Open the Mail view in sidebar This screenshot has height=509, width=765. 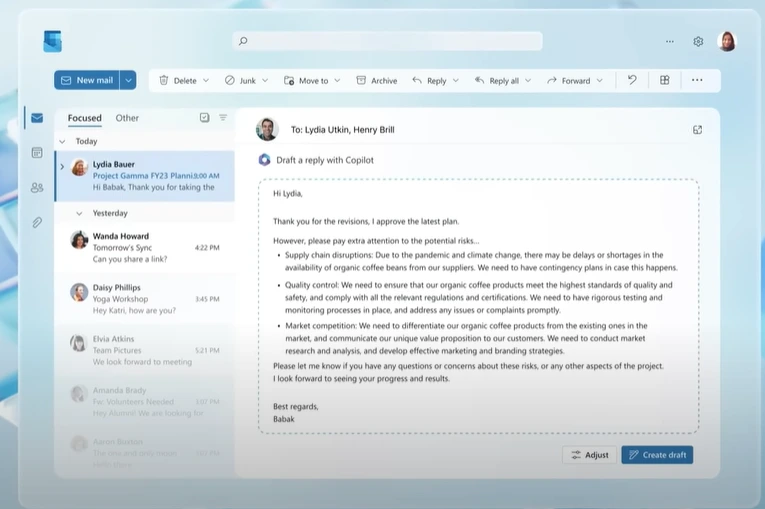[37, 118]
